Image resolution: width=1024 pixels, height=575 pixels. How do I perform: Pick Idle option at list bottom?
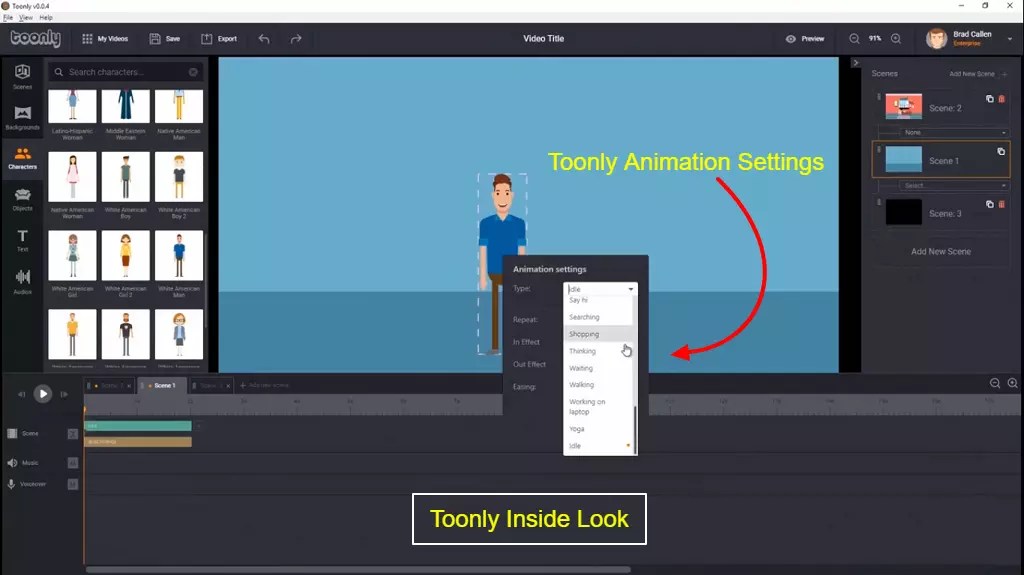point(598,446)
